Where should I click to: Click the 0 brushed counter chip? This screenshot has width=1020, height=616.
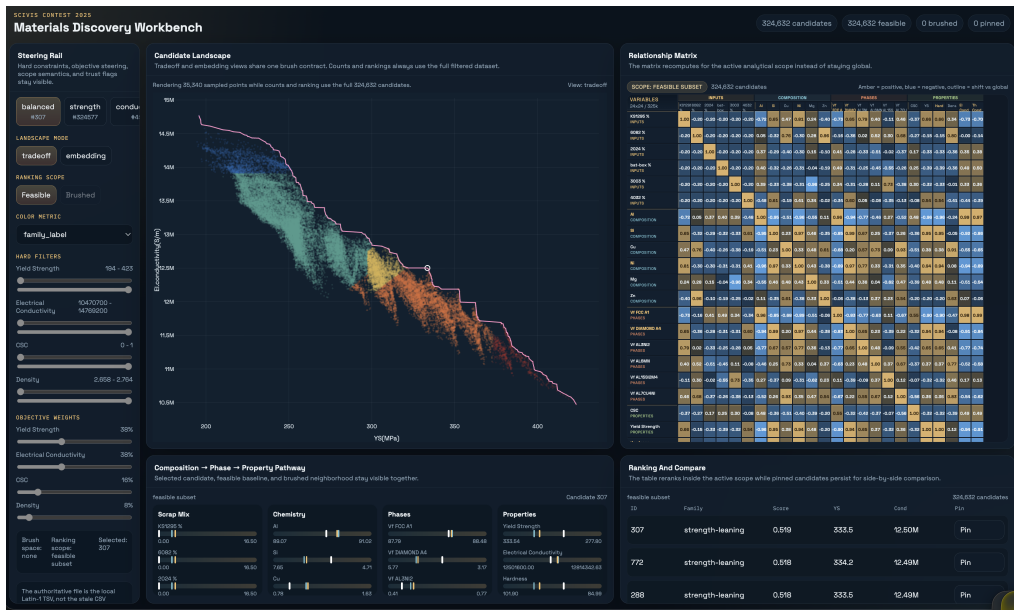(939, 23)
